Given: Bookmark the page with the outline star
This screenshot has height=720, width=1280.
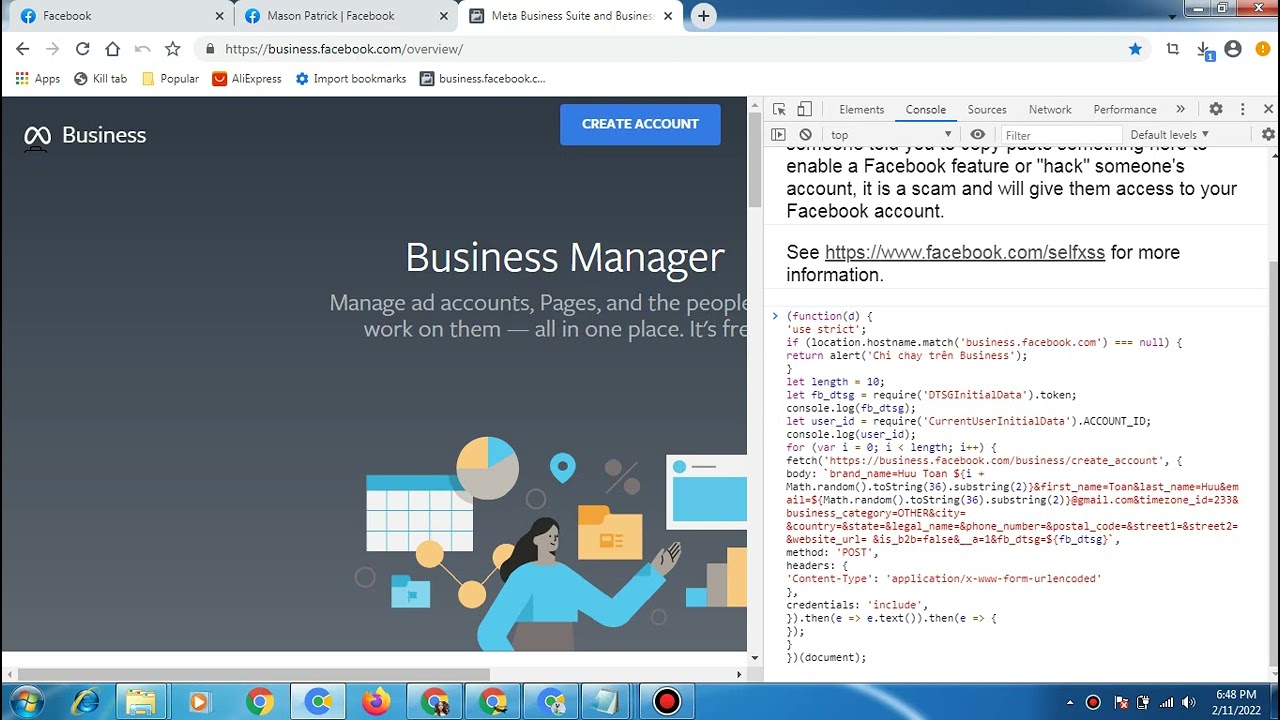Looking at the screenshot, I should pyautogui.click(x=173, y=49).
